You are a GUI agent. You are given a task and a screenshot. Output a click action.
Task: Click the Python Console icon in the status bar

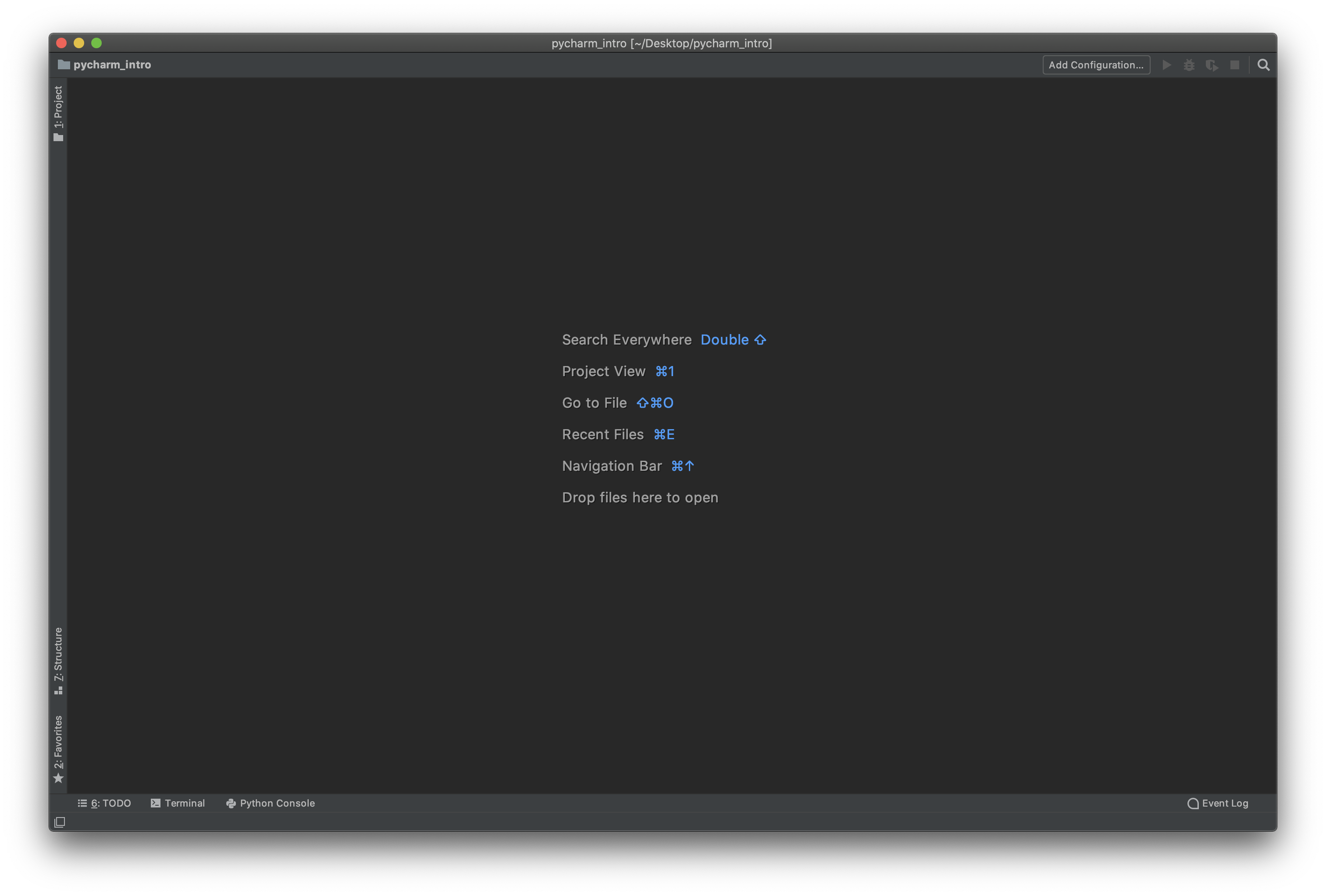(x=231, y=803)
